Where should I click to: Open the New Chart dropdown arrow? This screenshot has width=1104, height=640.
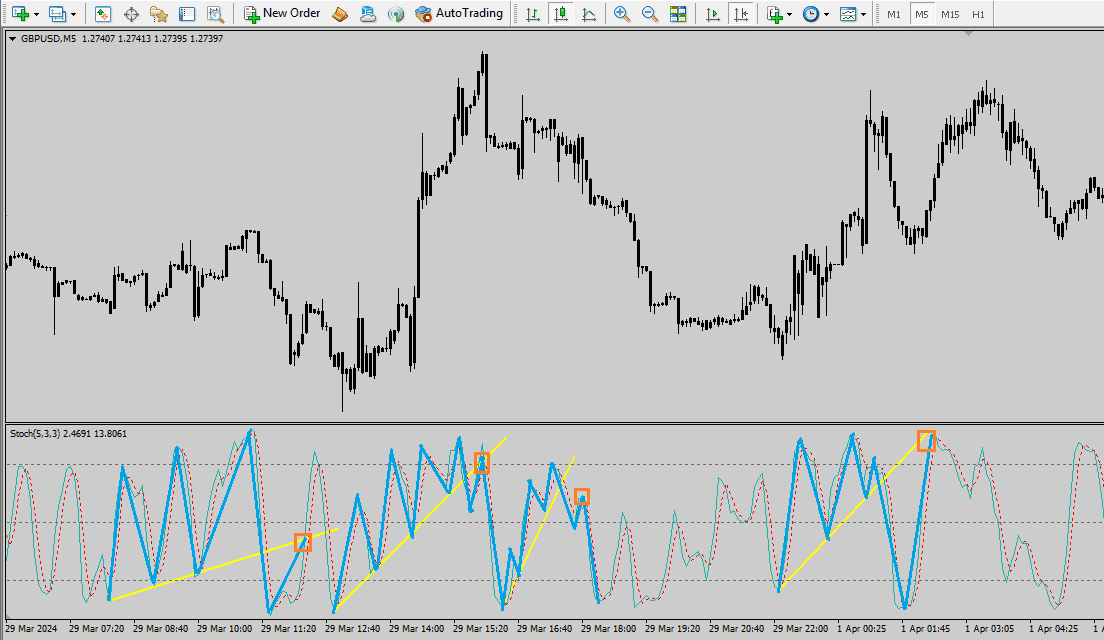[36, 15]
